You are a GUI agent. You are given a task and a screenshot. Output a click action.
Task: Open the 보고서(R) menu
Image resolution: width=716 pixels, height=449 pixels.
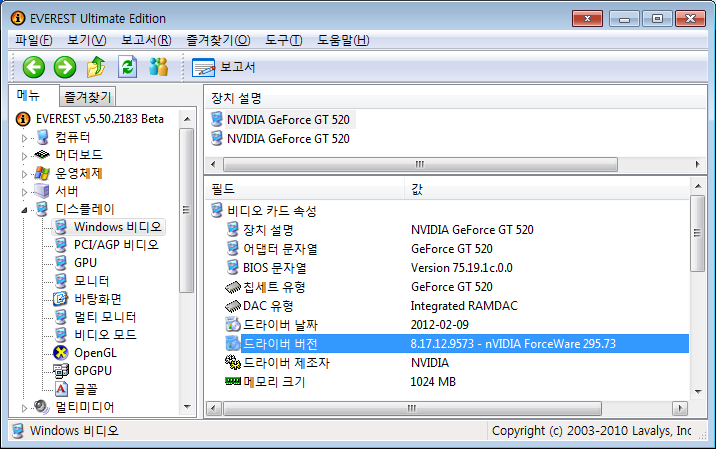(146, 40)
